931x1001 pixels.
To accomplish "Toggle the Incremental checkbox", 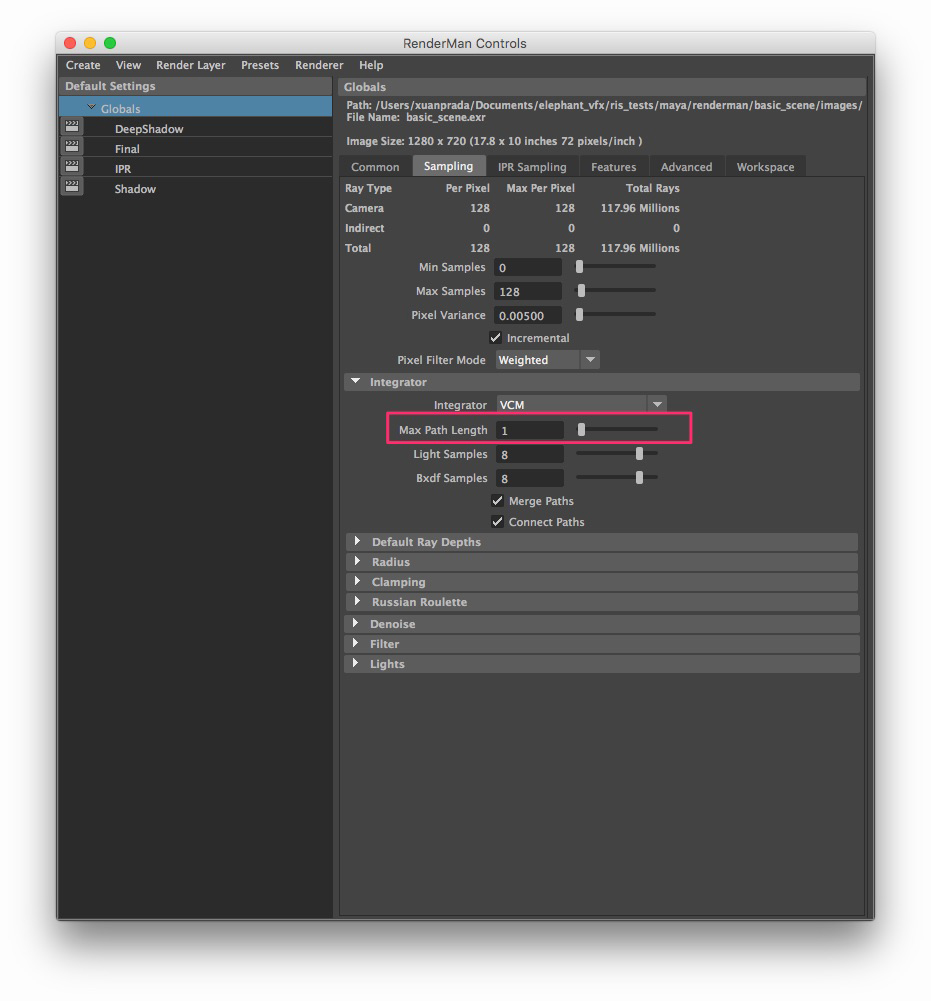I will [496, 337].
